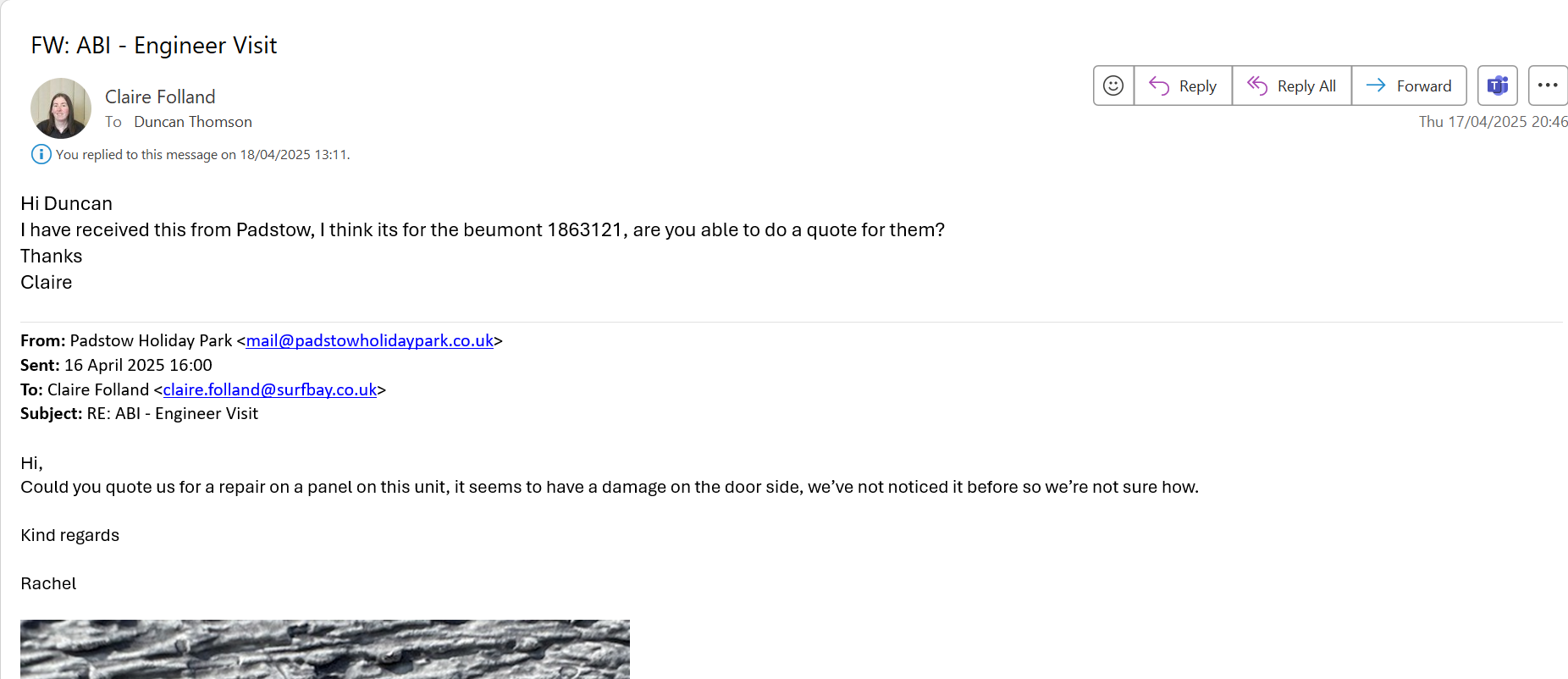1568x679 pixels.
Task: Open the embedded damage photo
Action: [x=325, y=649]
